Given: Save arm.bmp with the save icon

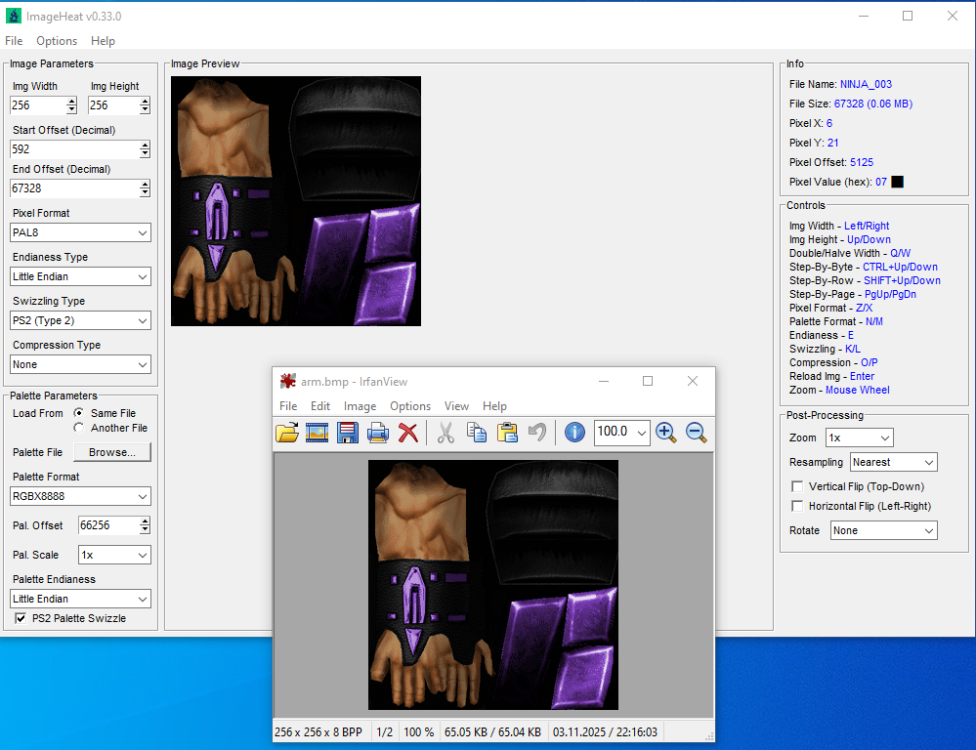Looking at the screenshot, I should [x=347, y=432].
